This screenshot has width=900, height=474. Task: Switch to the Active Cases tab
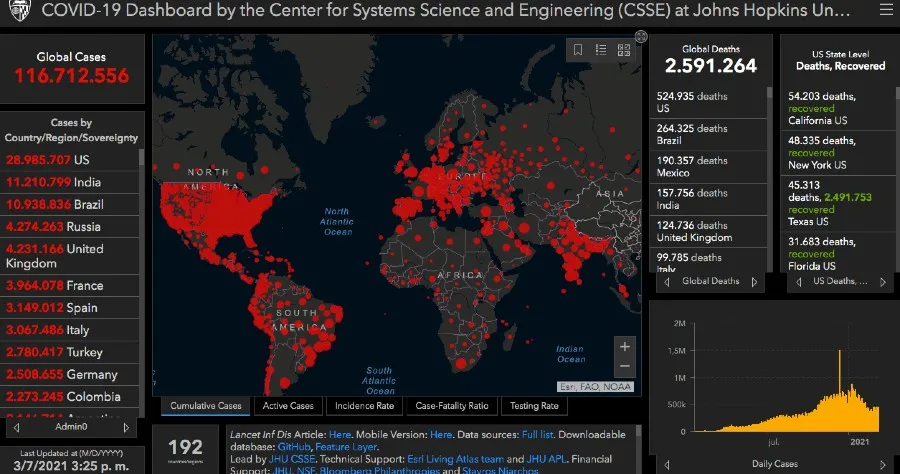pyautogui.click(x=289, y=406)
